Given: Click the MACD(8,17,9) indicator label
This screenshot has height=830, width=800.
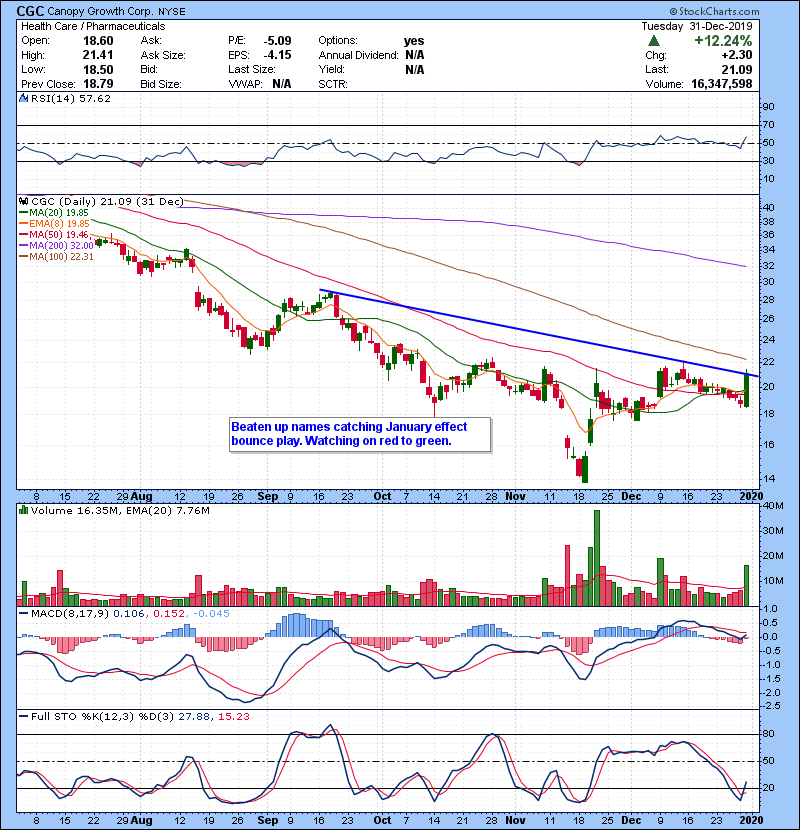Looking at the screenshot, I should 70,614.
